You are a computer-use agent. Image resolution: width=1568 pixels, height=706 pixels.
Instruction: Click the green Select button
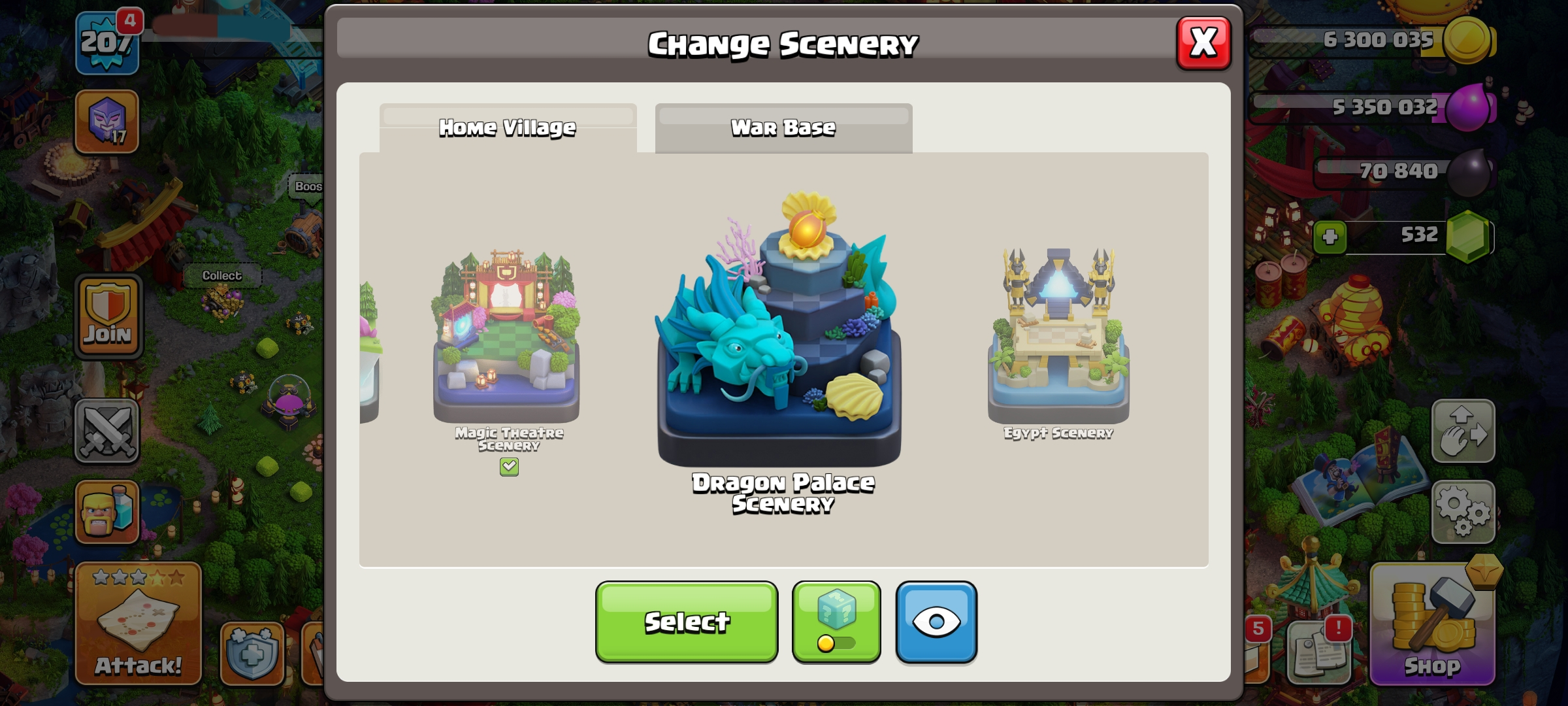(x=687, y=622)
